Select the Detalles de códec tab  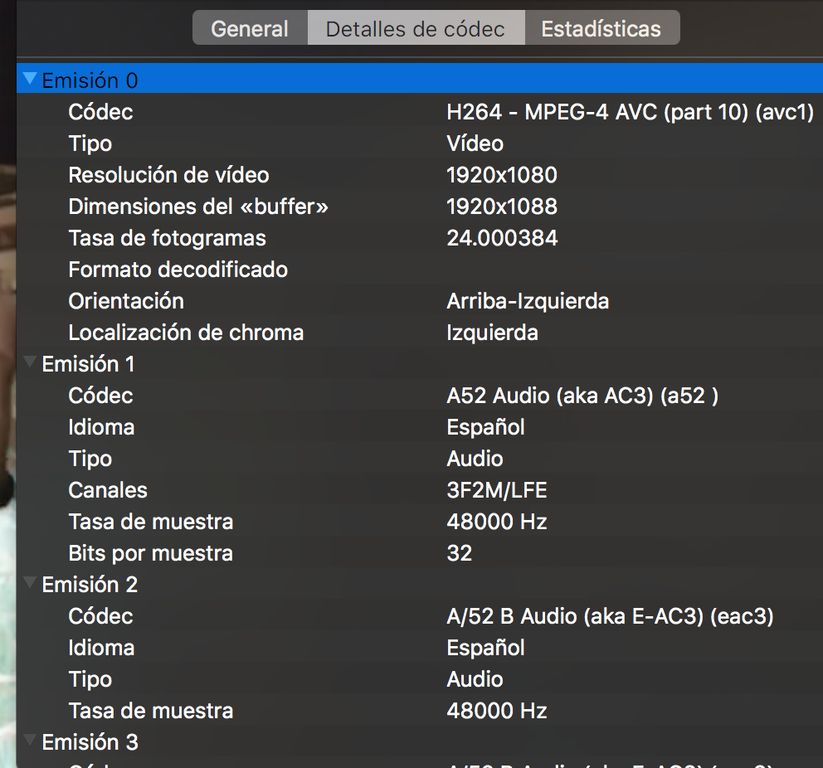click(415, 29)
